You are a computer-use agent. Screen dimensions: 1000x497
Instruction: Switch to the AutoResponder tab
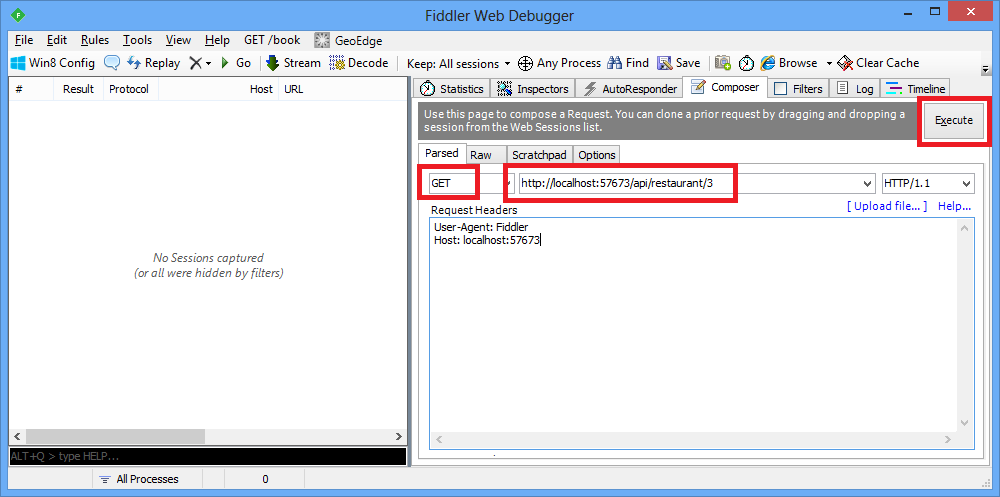point(629,89)
